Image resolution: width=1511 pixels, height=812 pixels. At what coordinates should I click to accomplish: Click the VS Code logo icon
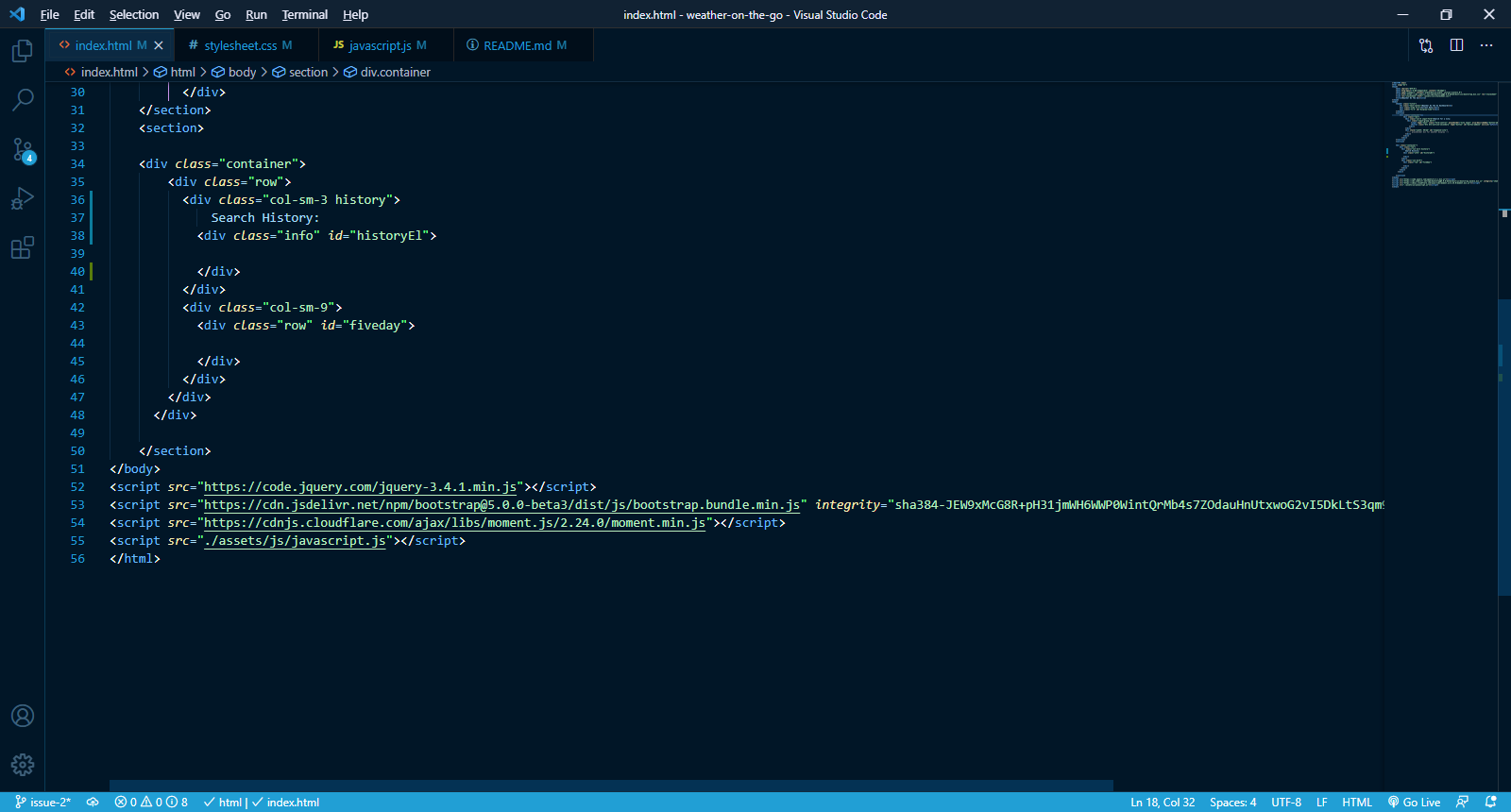point(17,14)
